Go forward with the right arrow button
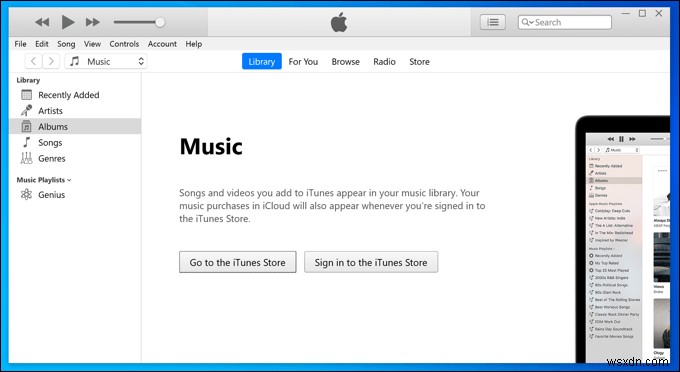Screen dimensions: 680x372 (51, 61)
